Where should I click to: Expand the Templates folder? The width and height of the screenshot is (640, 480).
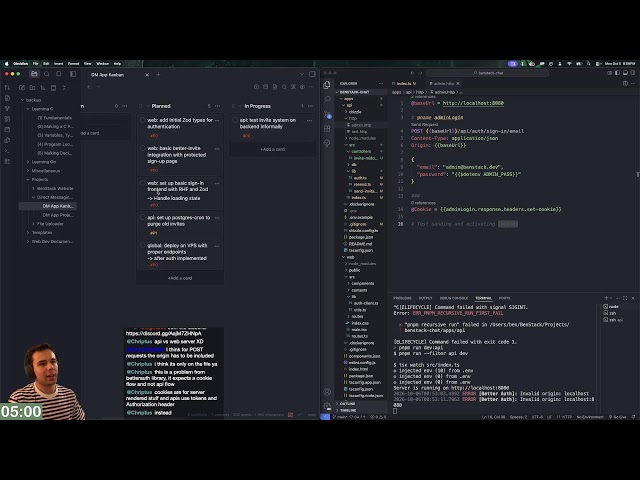click(x=28, y=232)
